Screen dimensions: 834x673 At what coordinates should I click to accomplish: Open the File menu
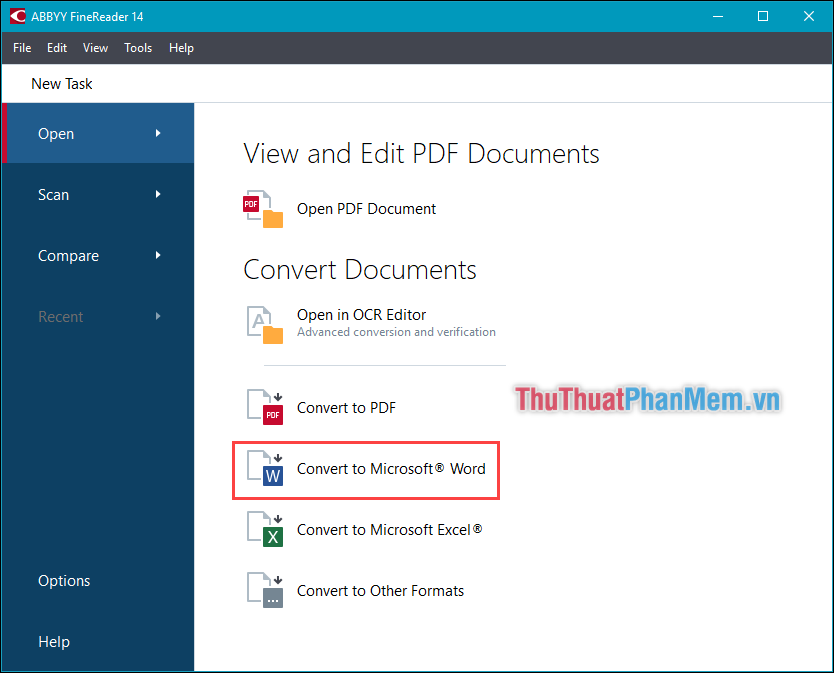coord(21,47)
